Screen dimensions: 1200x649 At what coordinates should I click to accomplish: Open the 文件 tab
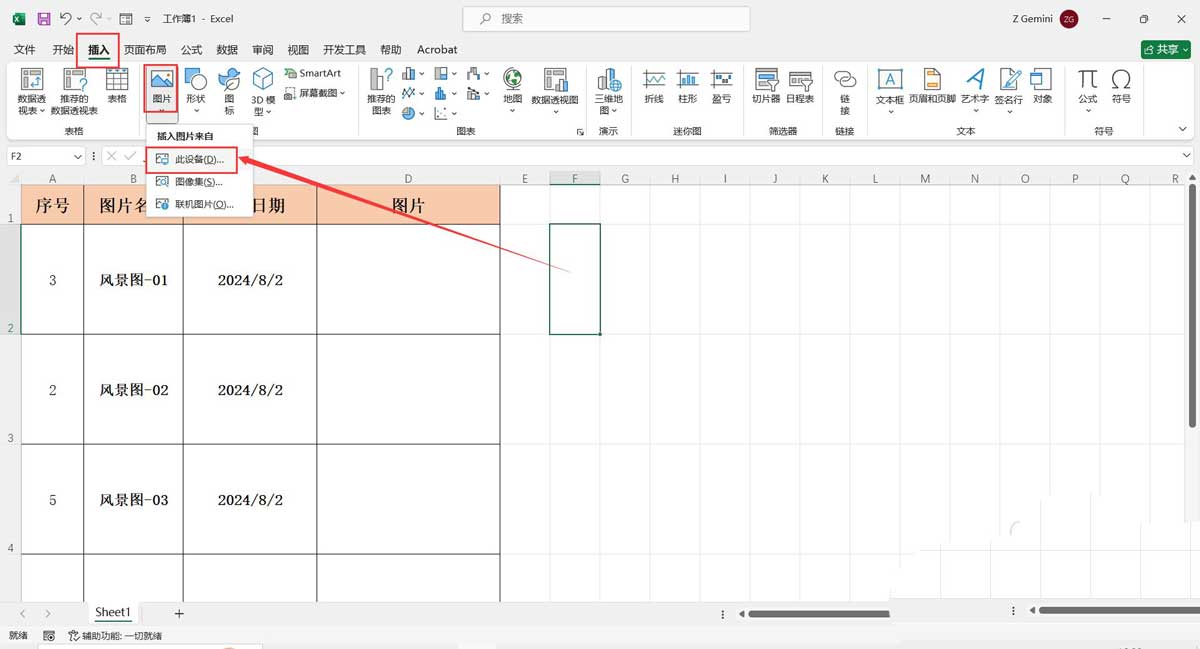click(25, 49)
